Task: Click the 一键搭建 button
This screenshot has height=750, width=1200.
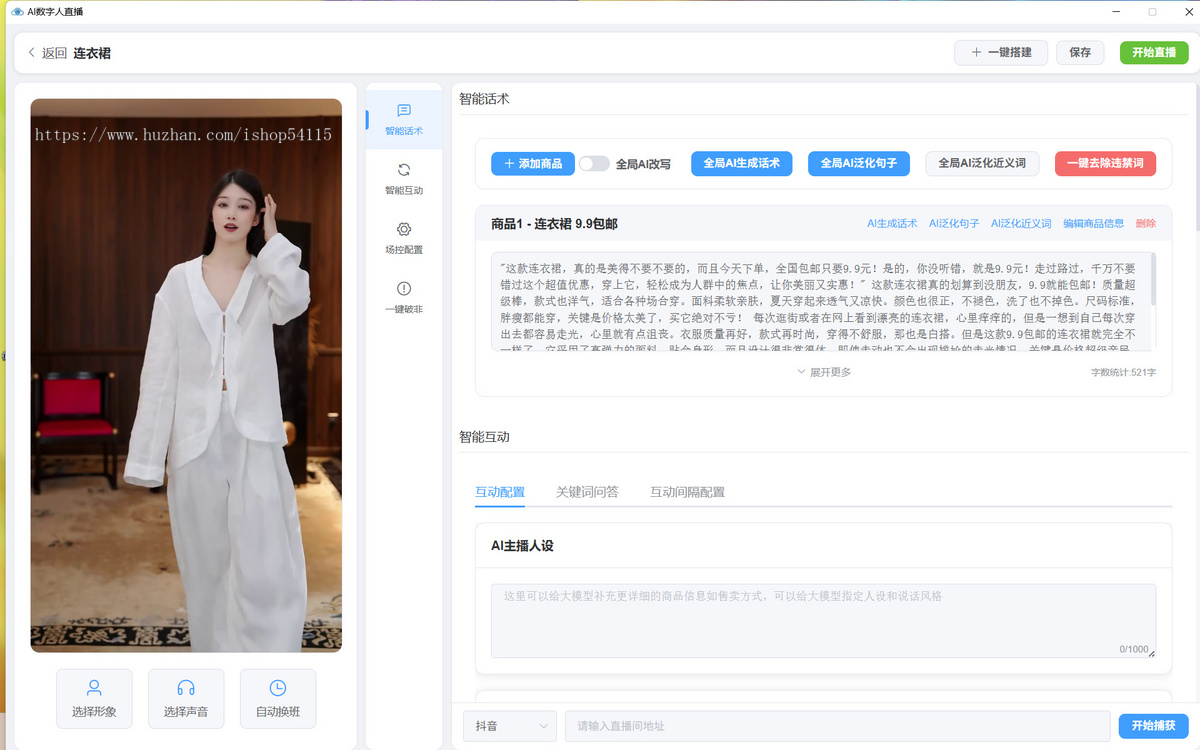Action: pyautogui.click(x=1001, y=53)
